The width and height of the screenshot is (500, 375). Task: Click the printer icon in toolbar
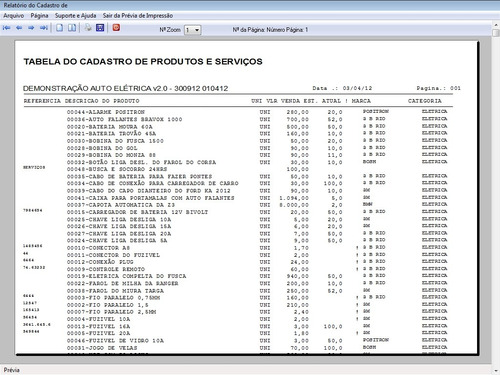coord(88,28)
